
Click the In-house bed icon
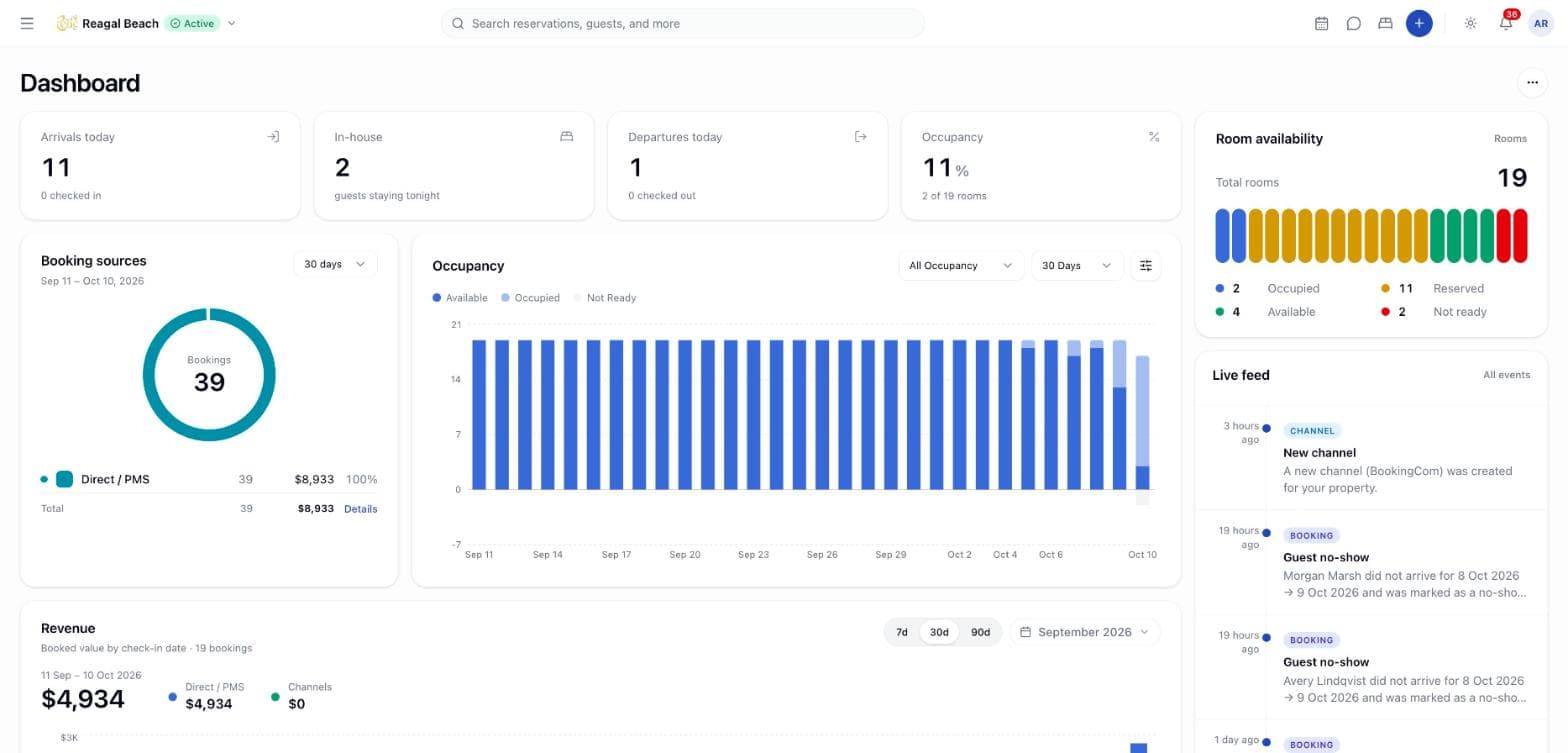point(566,137)
